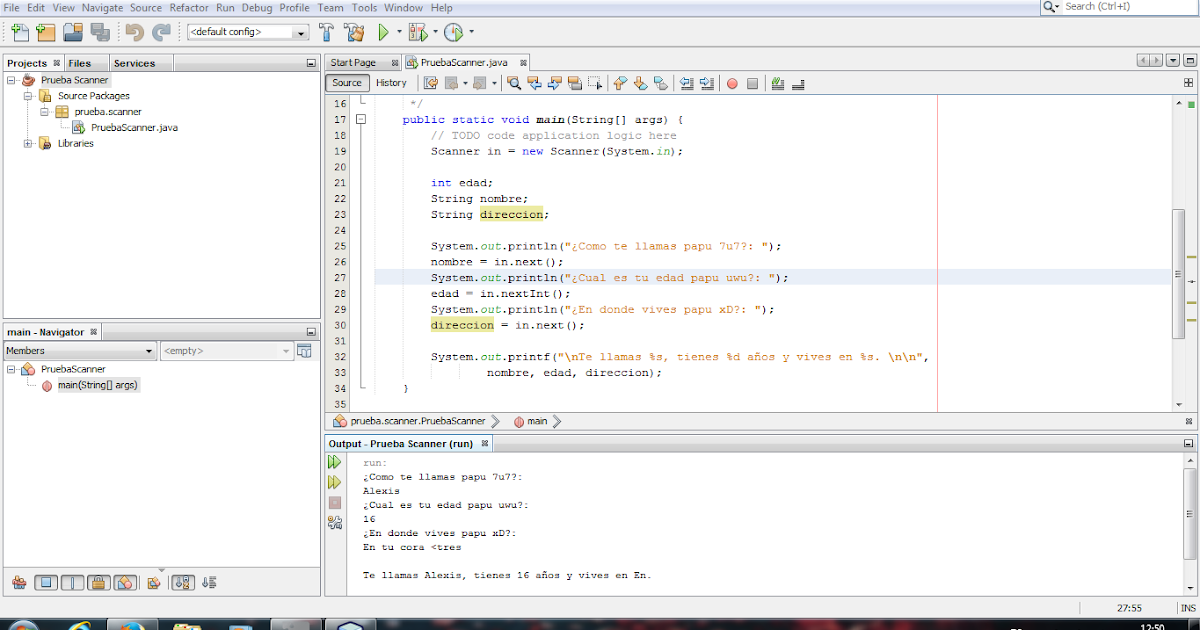This screenshot has width=1200, height=630.
Task: Toggle the Bookmark icon in editor toolbar
Action: [x=660, y=83]
